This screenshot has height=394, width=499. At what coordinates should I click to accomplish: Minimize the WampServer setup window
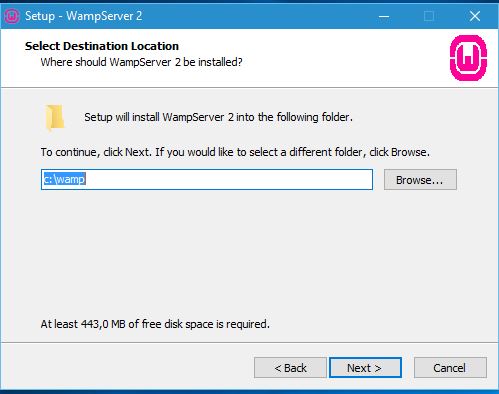point(384,16)
